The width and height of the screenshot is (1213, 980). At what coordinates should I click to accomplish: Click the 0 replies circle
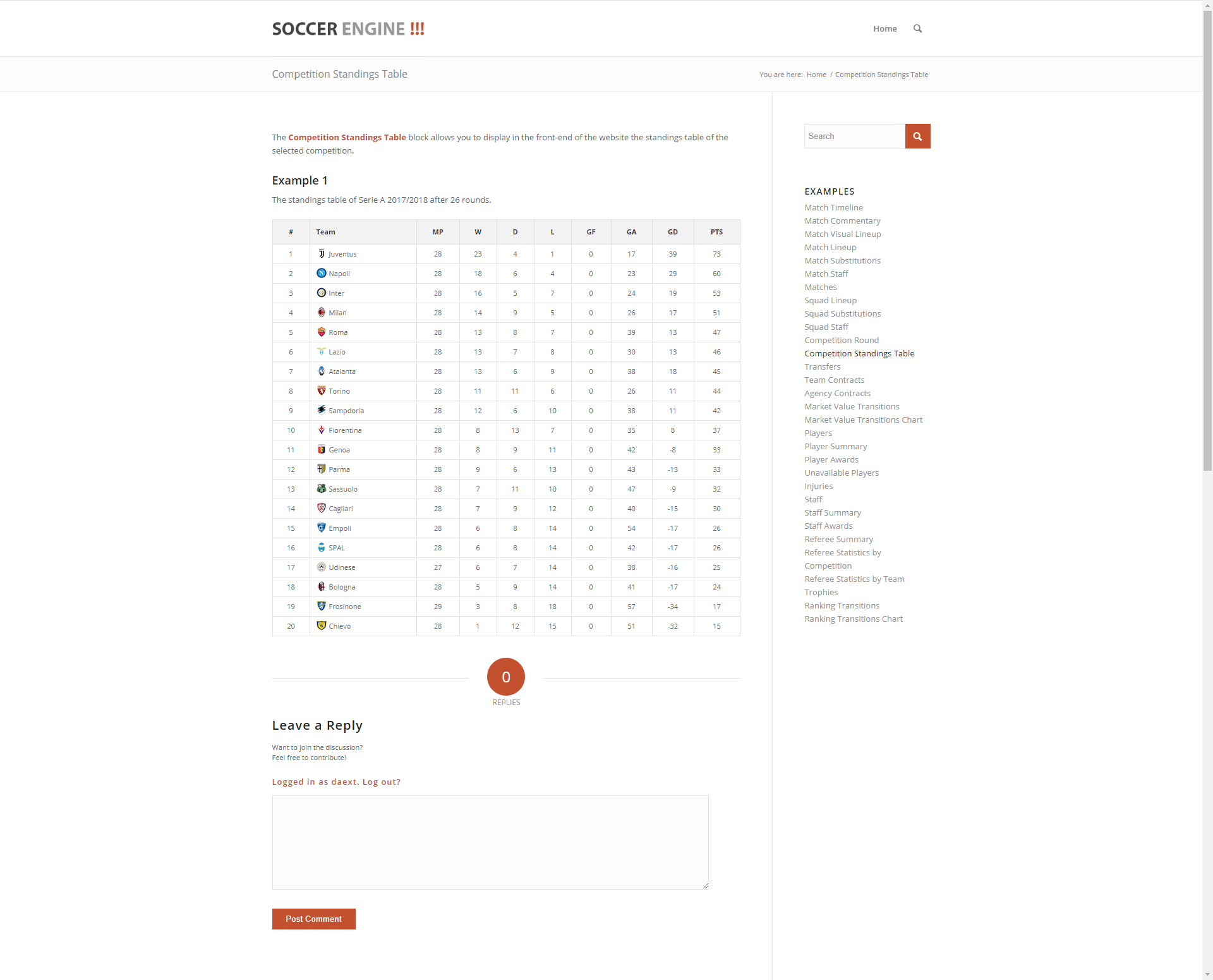click(505, 677)
